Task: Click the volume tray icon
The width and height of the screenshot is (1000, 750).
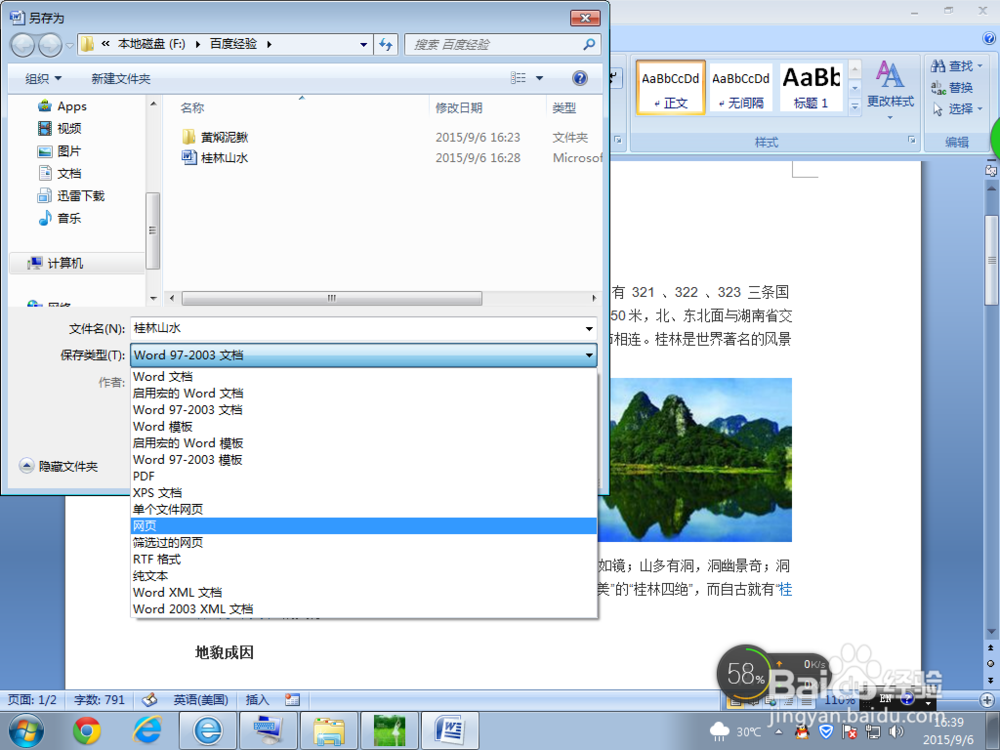Action: click(897, 732)
